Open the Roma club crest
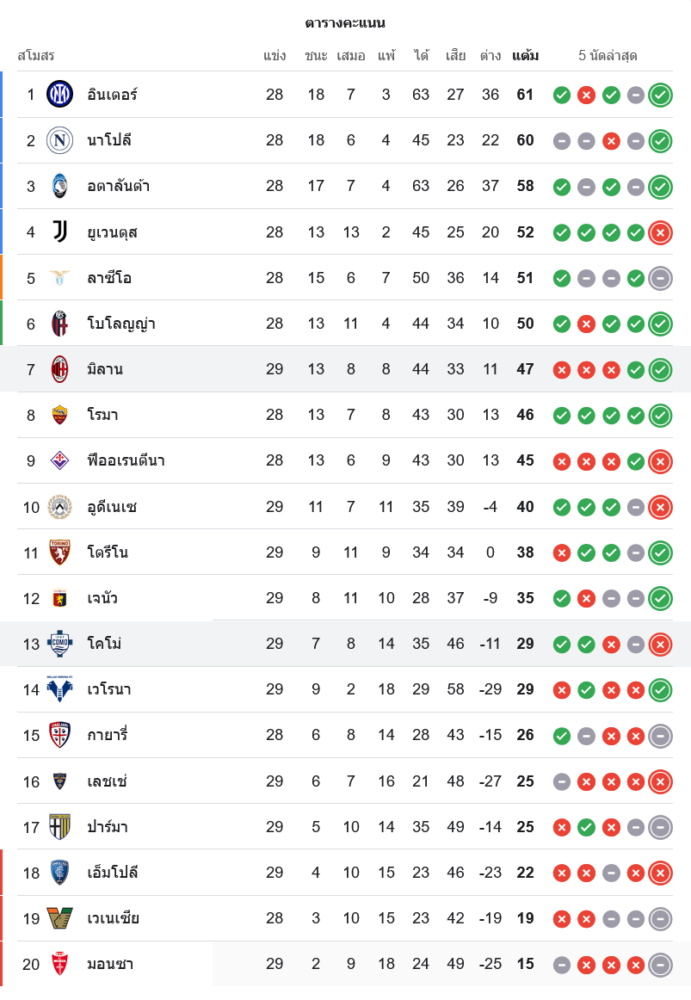 tap(60, 415)
